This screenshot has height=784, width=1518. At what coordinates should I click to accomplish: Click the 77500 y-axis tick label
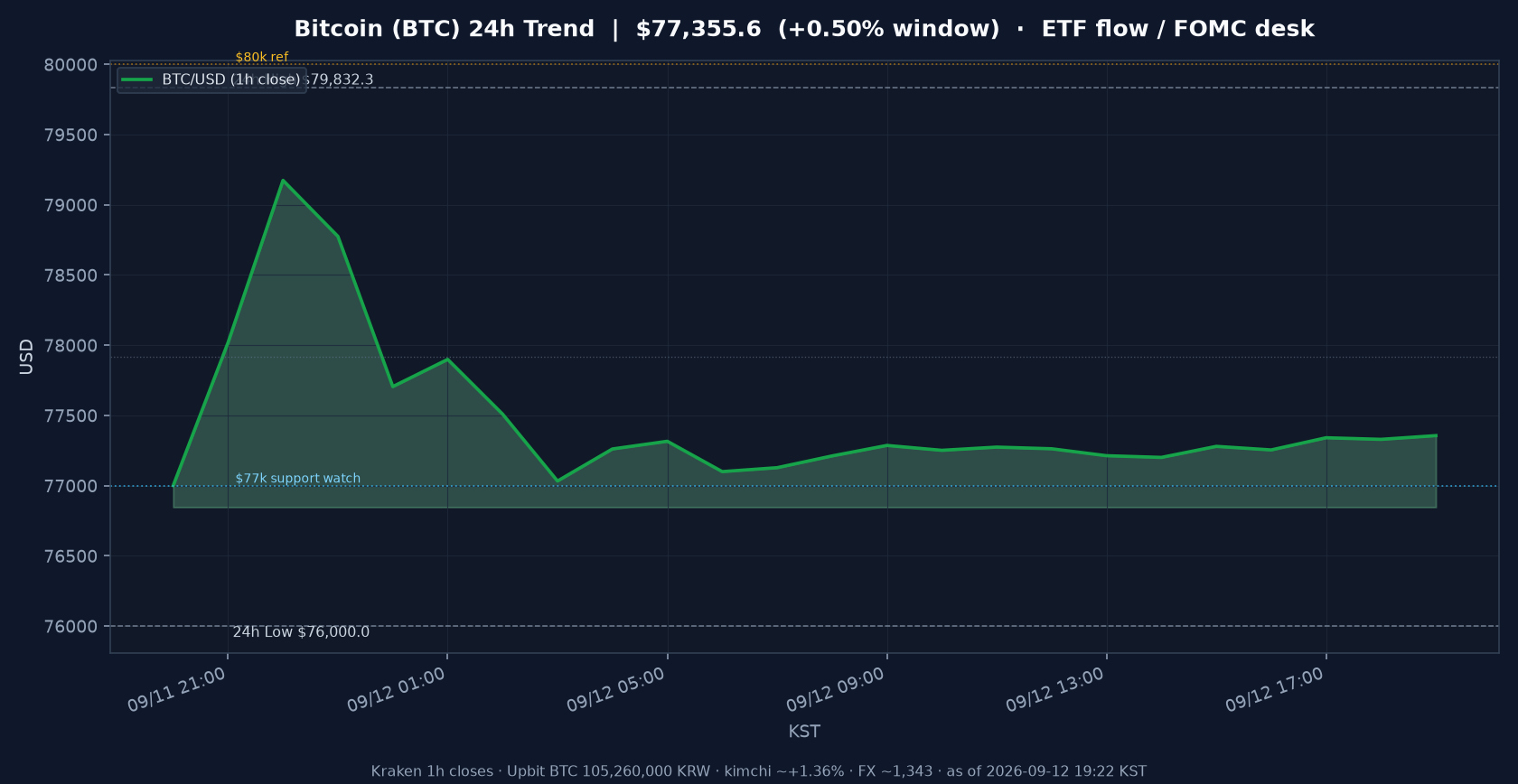(70, 416)
